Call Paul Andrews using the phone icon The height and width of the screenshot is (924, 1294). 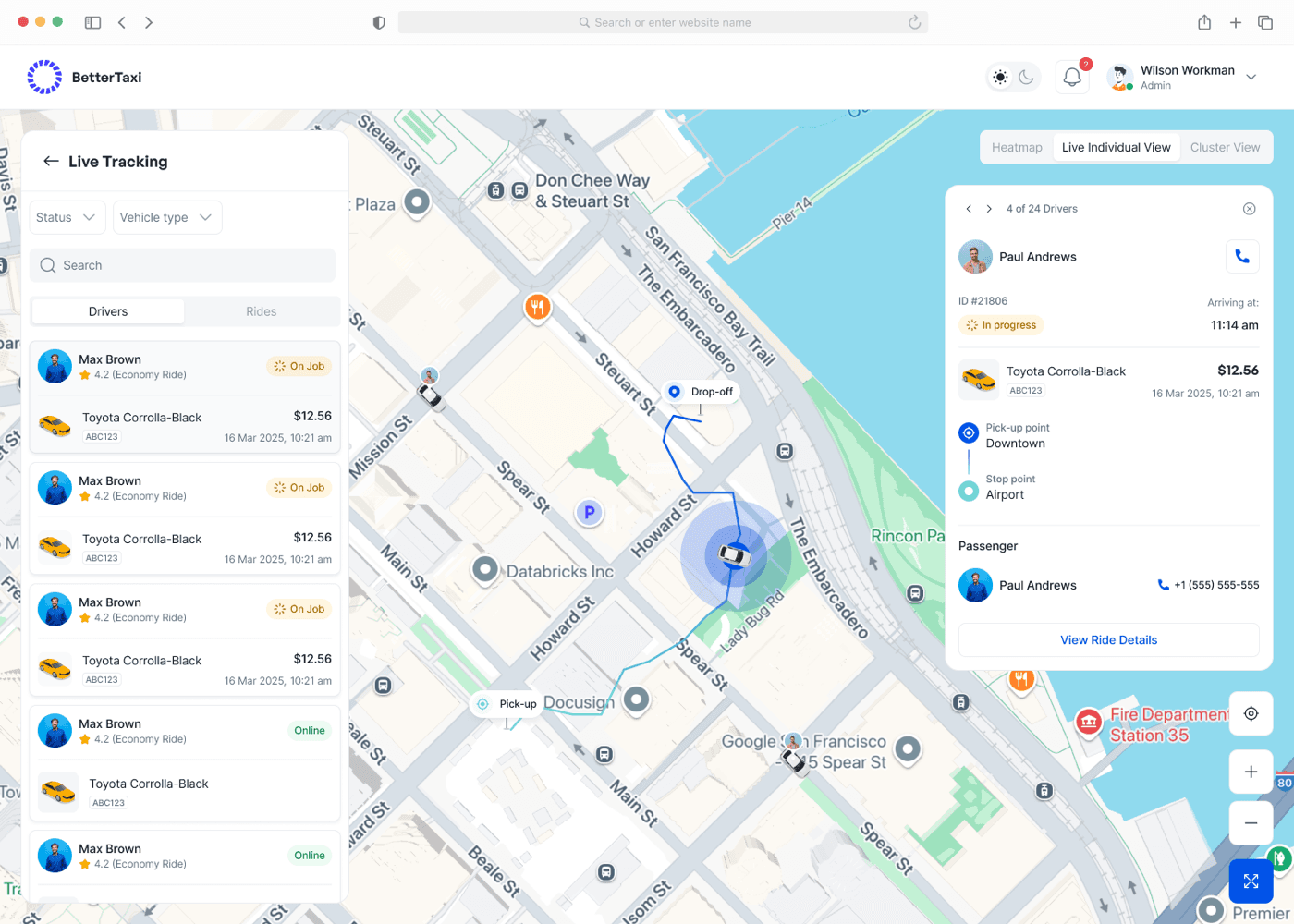tap(1241, 256)
